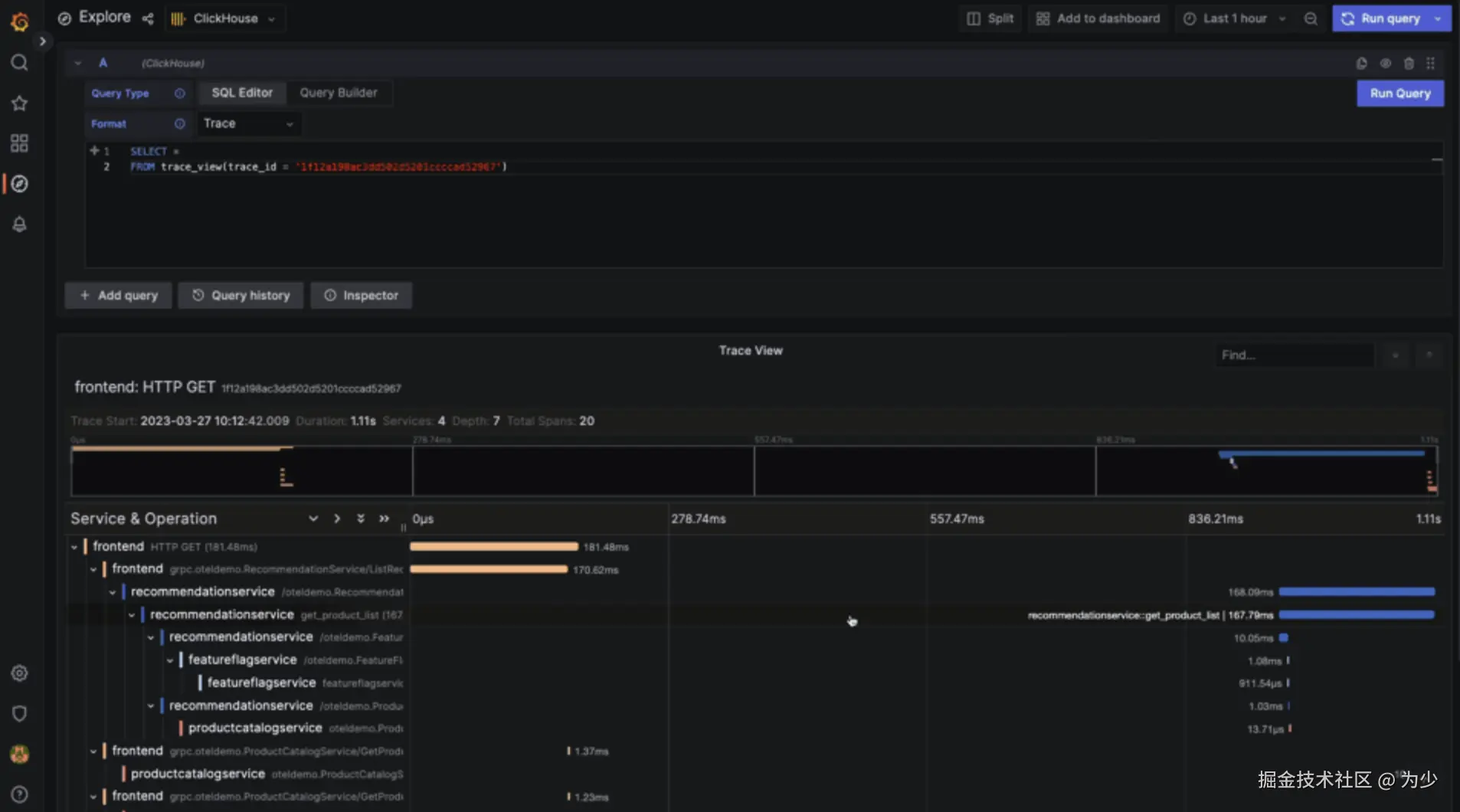Click the share icon beside Explore
The height and width of the screenshot is (812, 1460).
click(148, 18)
